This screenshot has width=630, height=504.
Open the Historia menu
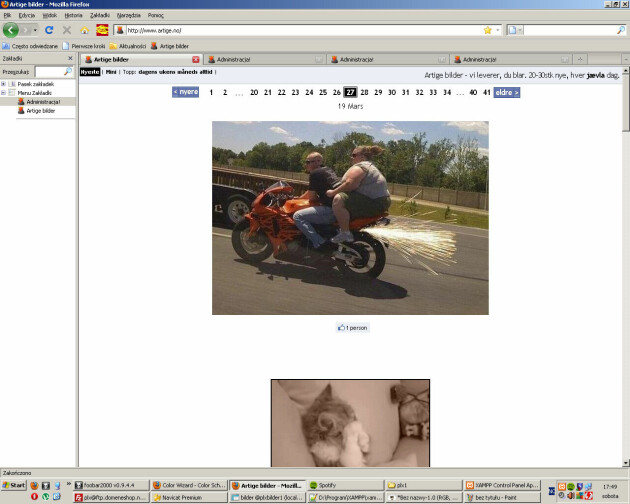coord(74,15)
